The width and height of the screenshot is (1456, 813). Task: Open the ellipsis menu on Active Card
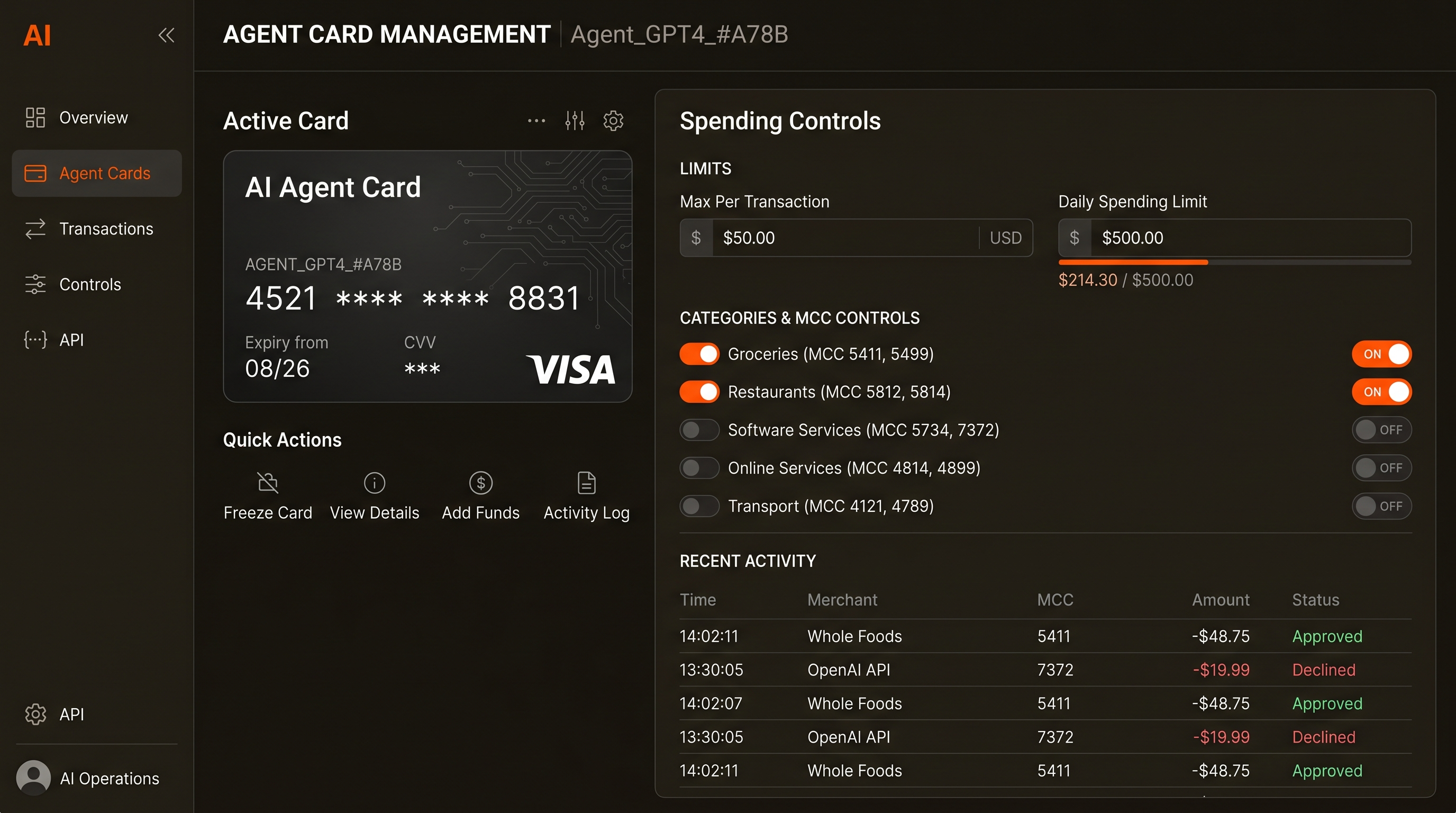[535, 121]
